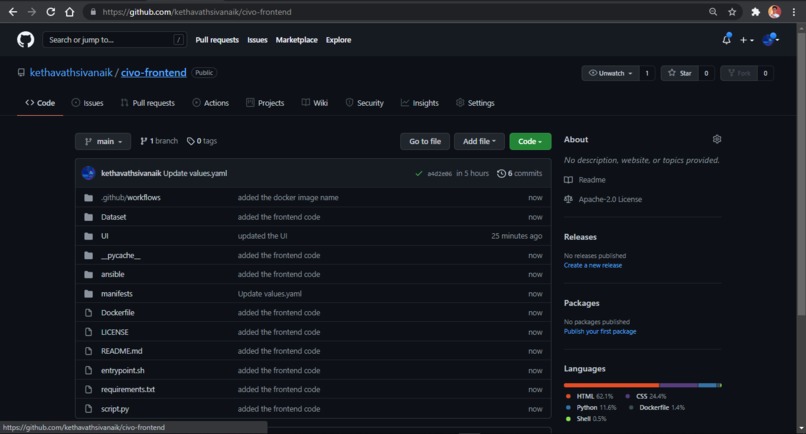Open the Readme link in About
806x434 pixels.
(585, 180)
